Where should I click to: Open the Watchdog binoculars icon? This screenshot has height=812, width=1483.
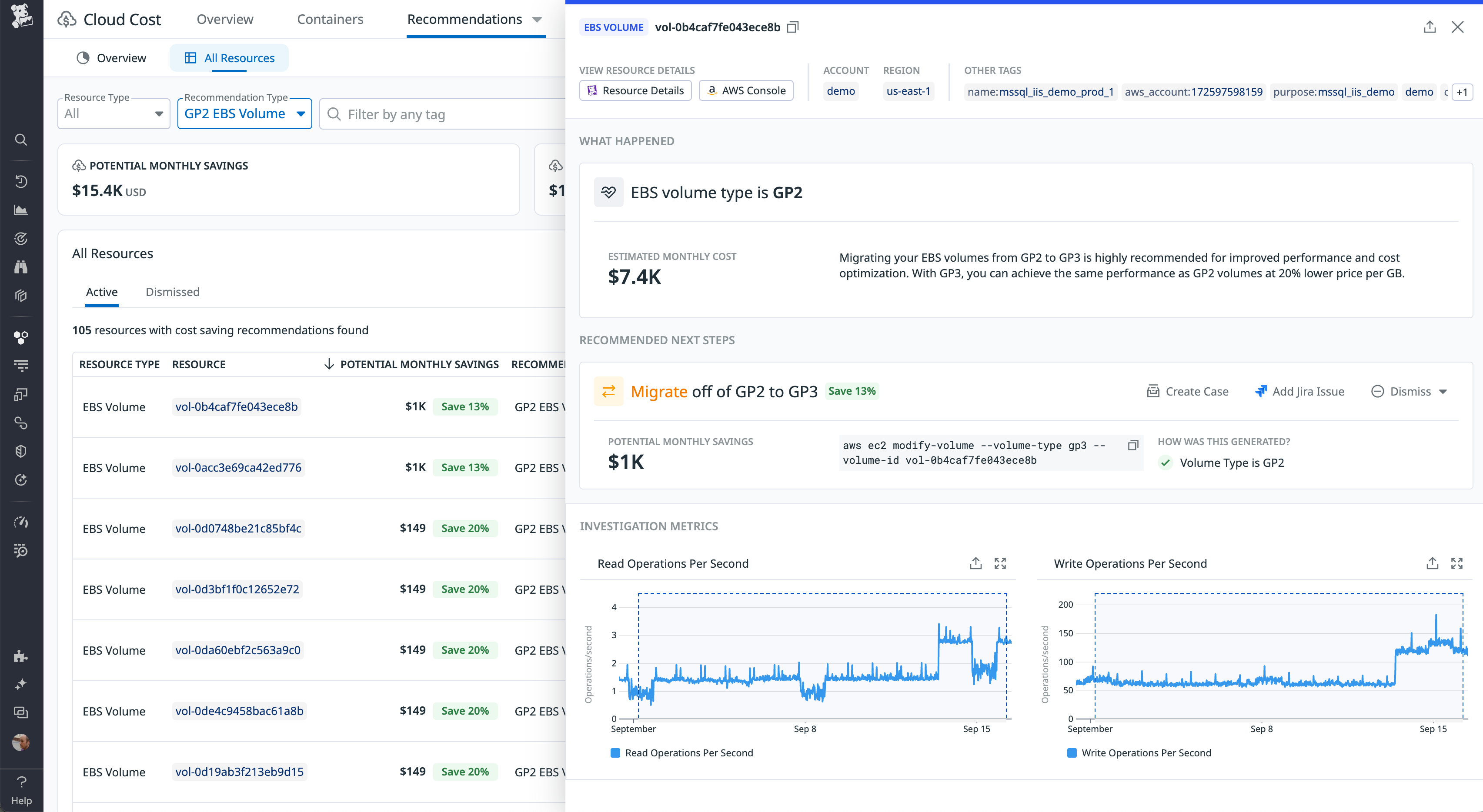[21, 266]
